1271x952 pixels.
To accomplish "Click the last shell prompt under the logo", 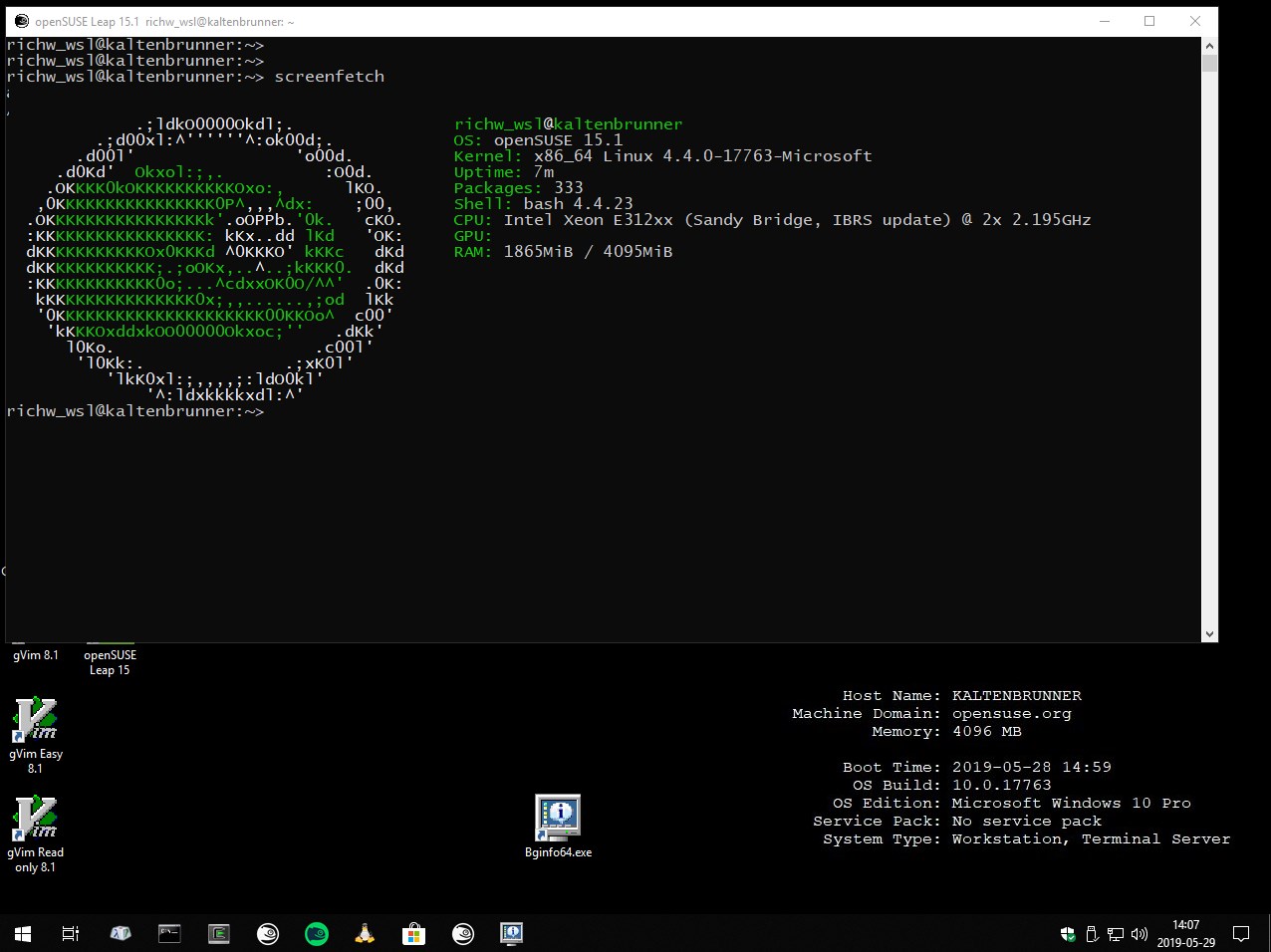I will (135, 411).
